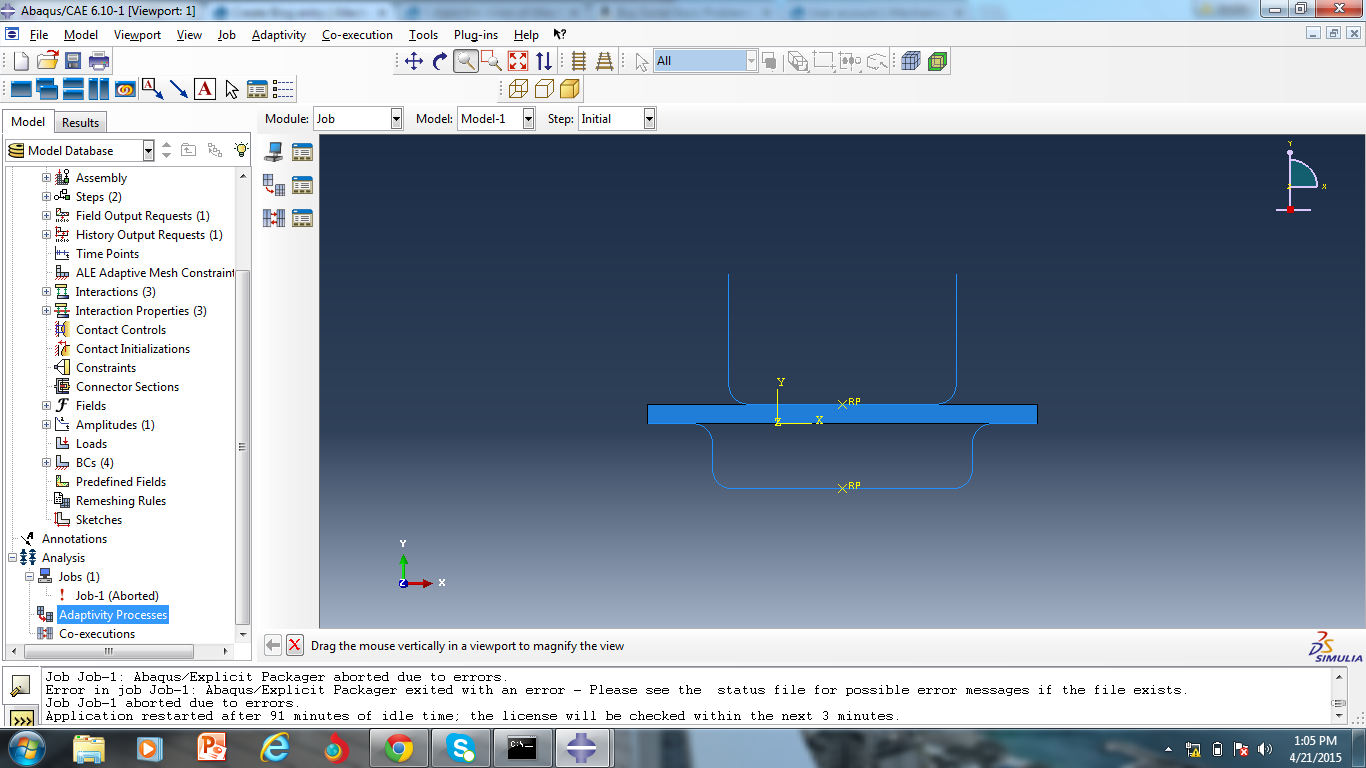Screen dimensions: 1366x768
Task: Open the Step dropdown showing Initial
Action: pyautogui.click(x=649, y=119)
